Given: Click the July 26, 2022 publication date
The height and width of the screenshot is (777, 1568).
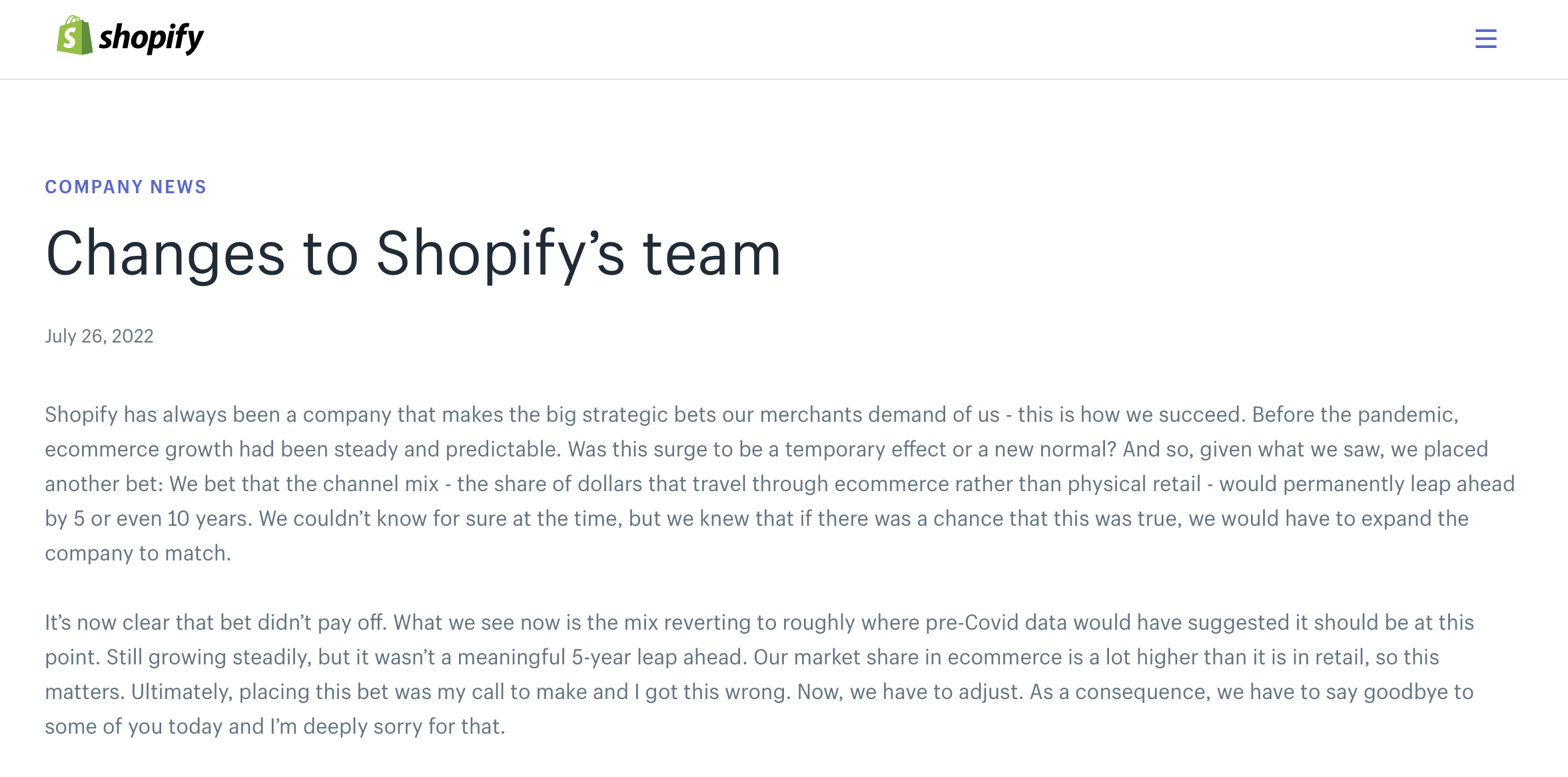Looking at the screenshot, I should coord(99,336).
